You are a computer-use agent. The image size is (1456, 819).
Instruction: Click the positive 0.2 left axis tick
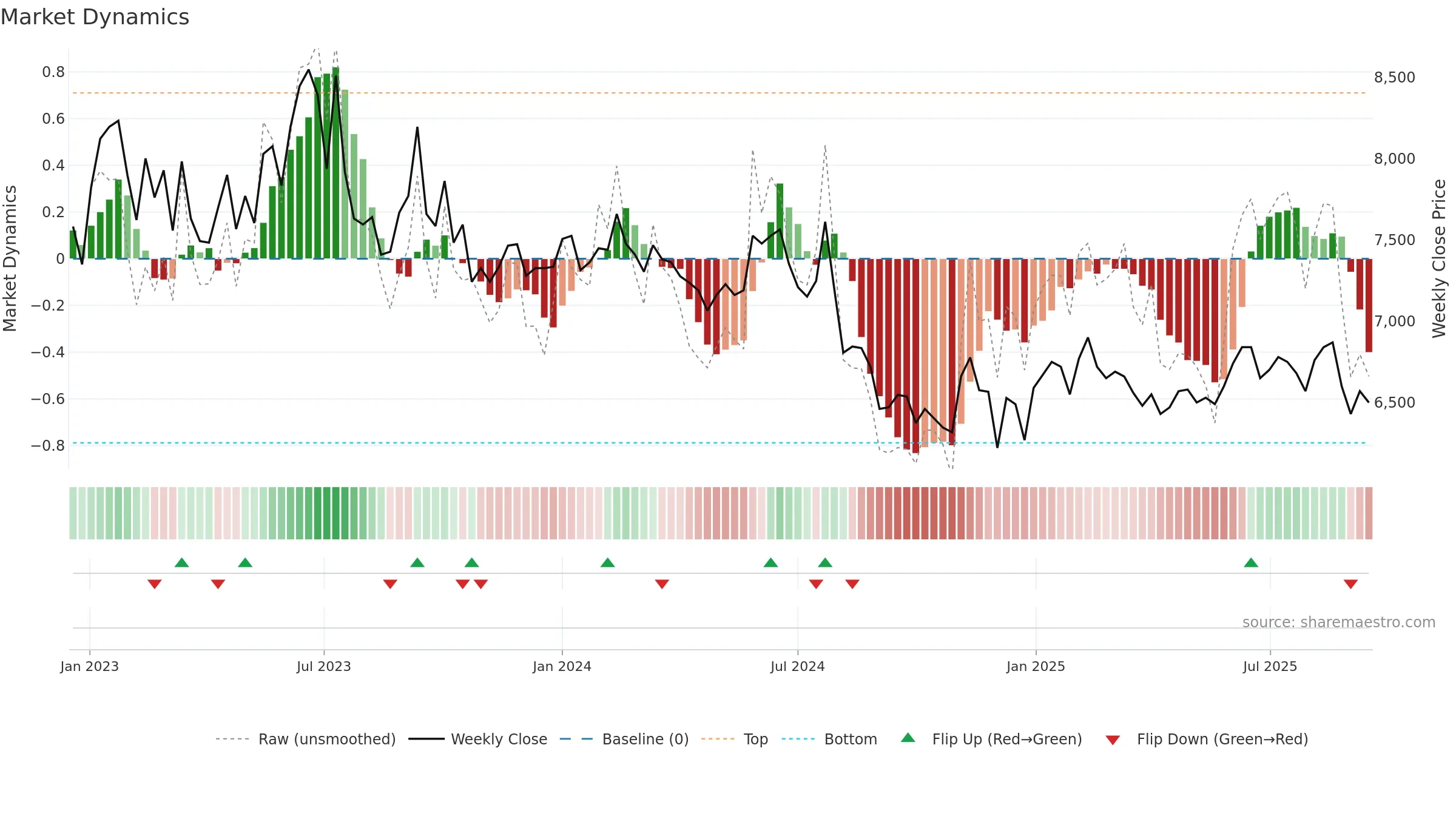[53, 212]
